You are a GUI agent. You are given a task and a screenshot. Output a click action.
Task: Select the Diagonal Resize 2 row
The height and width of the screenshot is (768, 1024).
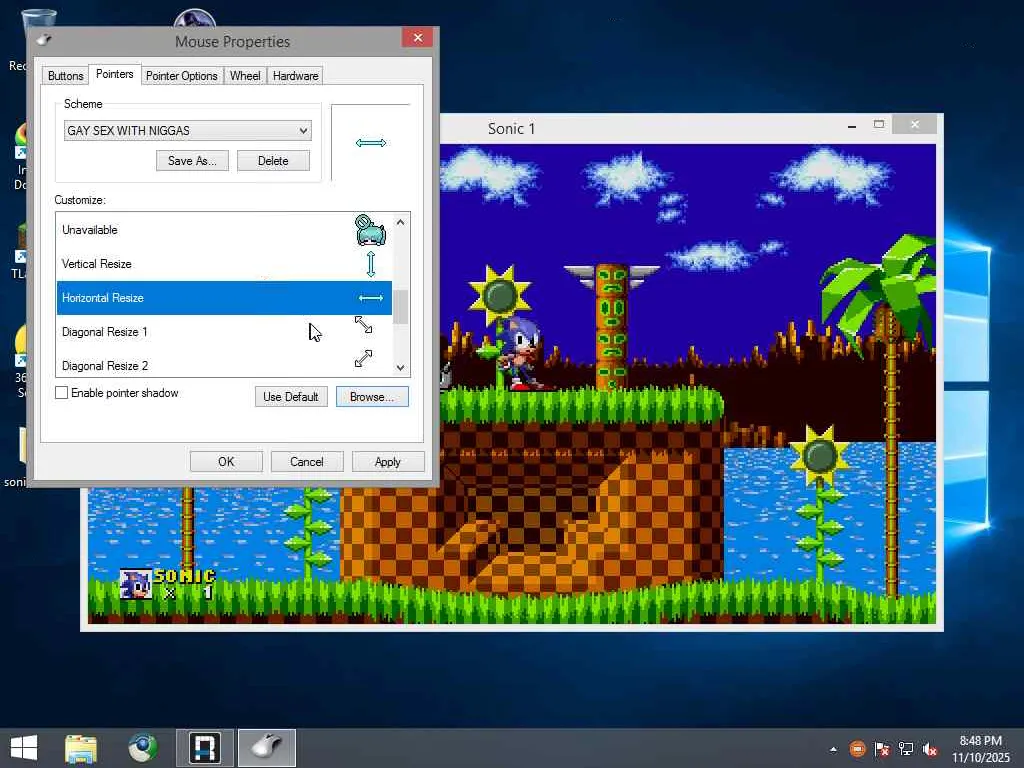[x=224, y=363]
